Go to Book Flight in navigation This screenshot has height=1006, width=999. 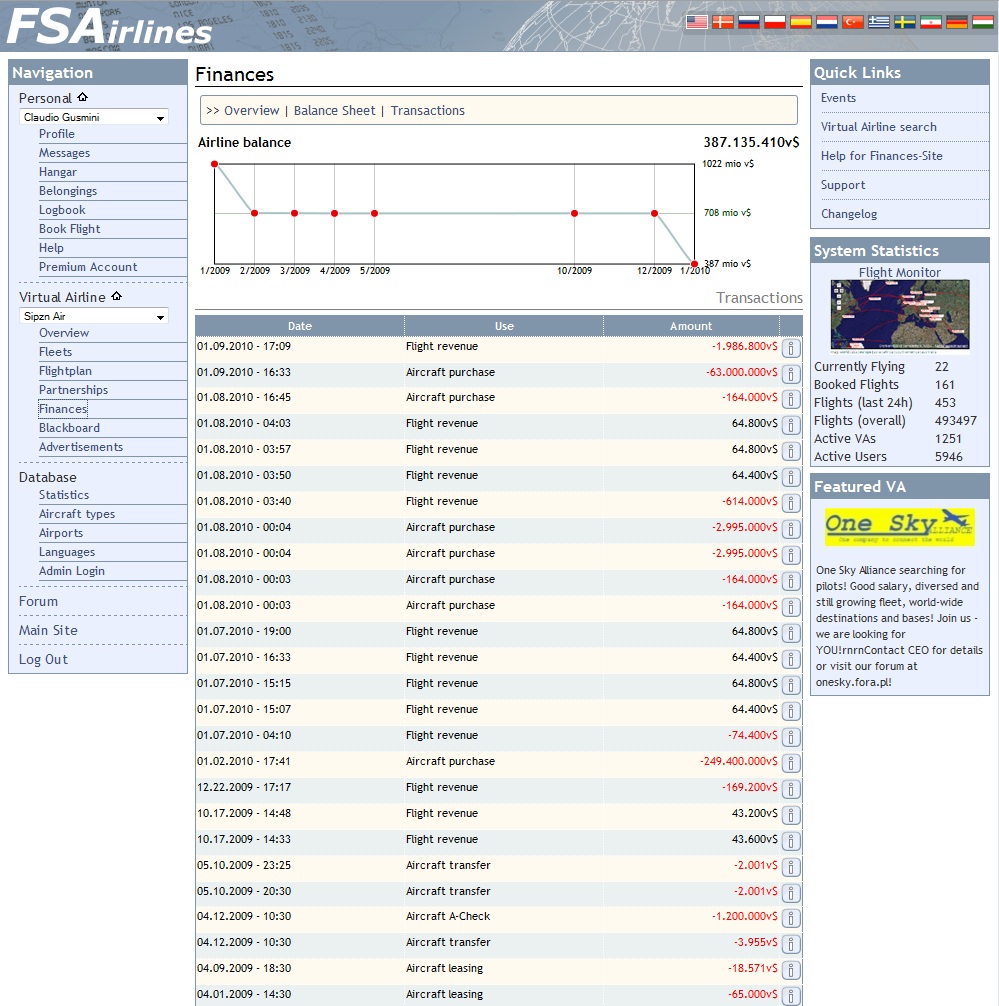click(x=70, y=229)
